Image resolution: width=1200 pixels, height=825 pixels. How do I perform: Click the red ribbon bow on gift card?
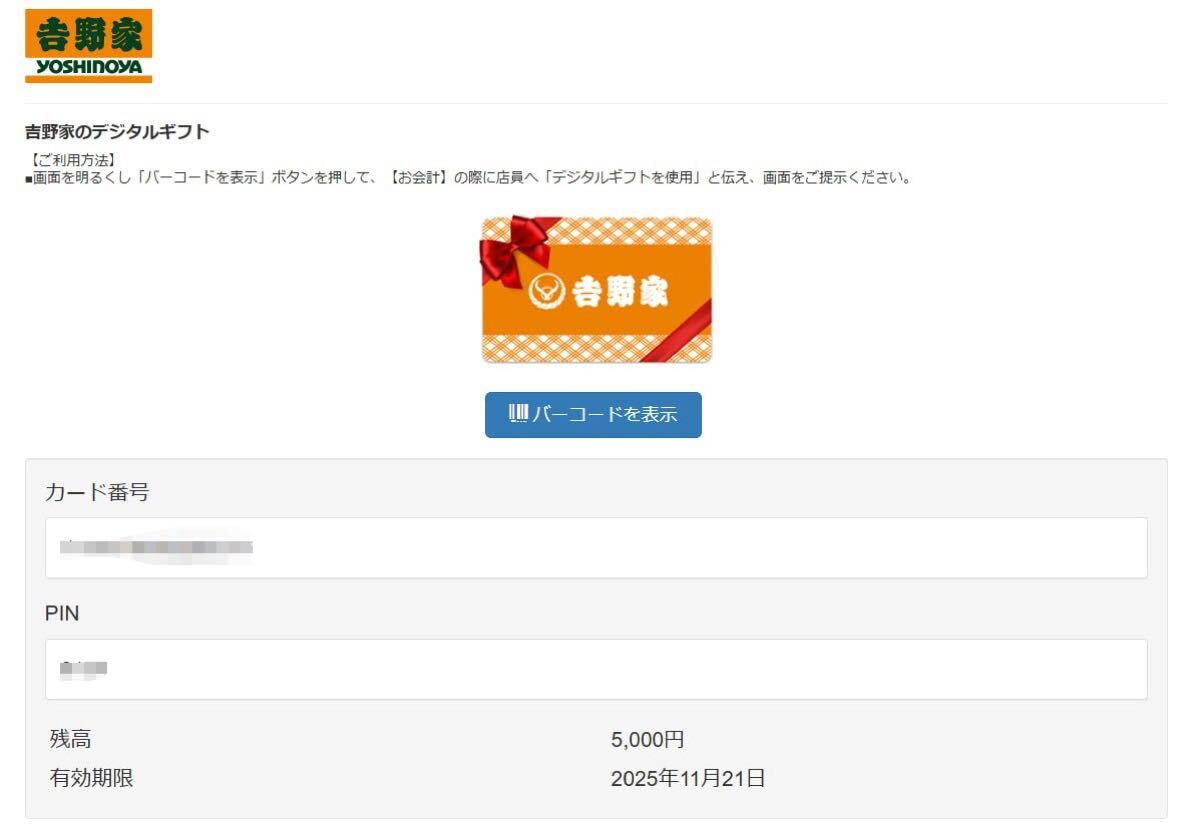coord(515,248)
